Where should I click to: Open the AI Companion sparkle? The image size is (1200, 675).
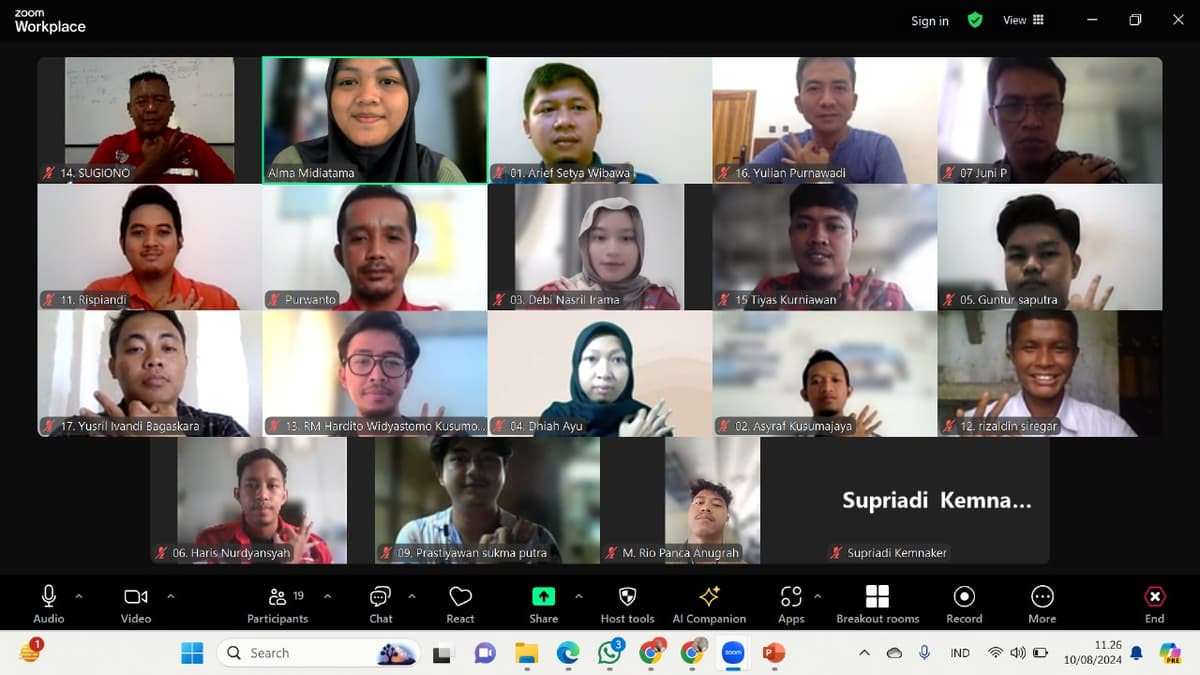pyautogui.click(x=709, y=604)
